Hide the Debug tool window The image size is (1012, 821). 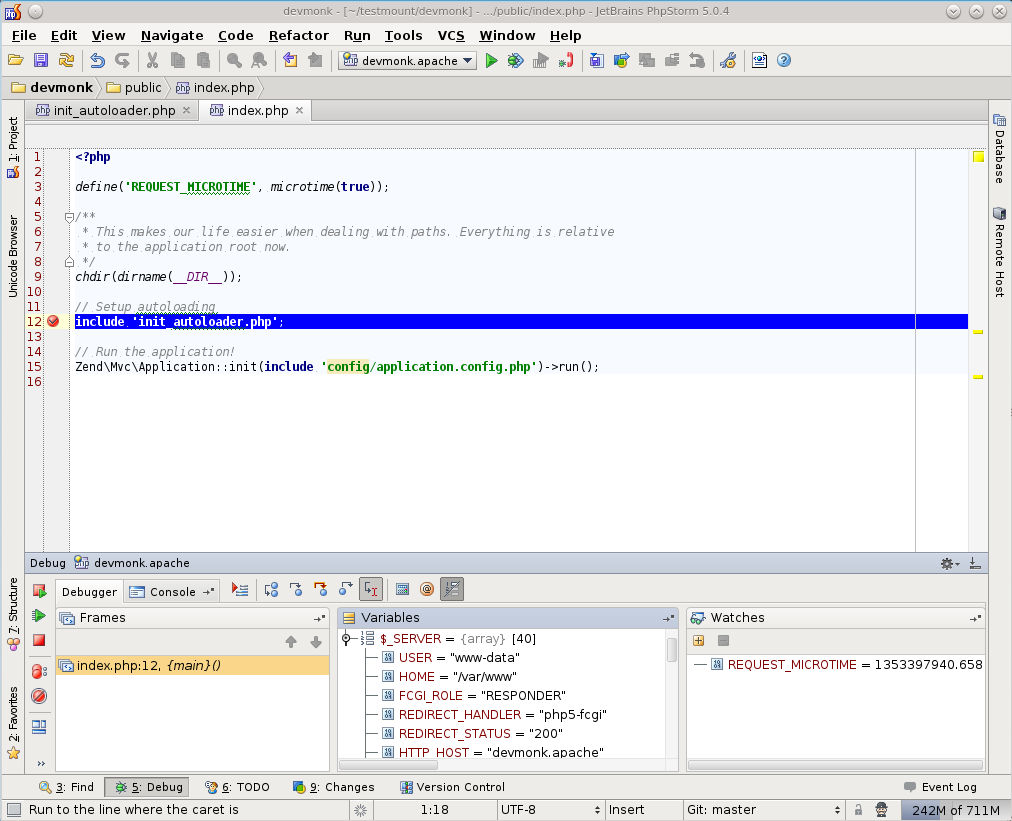point(975,564)
